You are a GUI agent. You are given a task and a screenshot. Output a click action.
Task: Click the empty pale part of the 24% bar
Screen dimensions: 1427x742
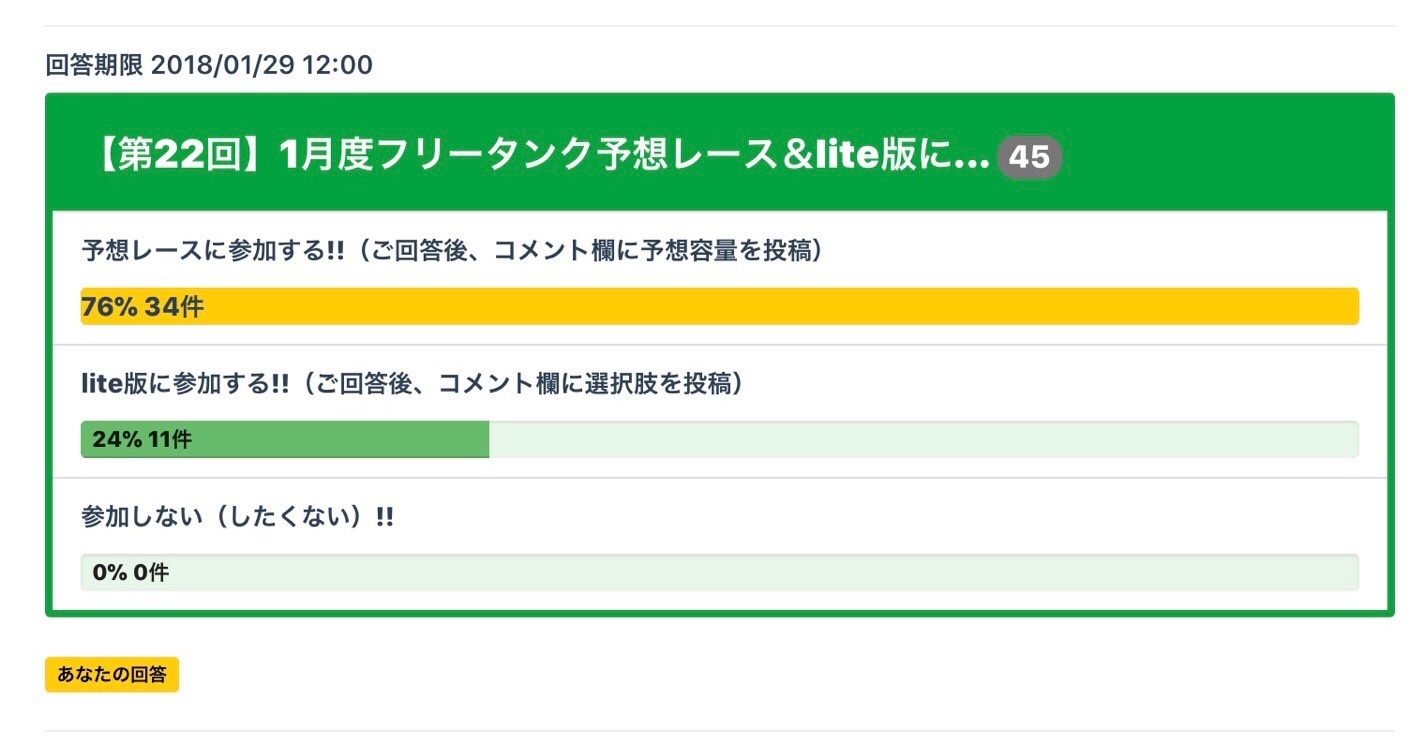(x=920, y=440)
